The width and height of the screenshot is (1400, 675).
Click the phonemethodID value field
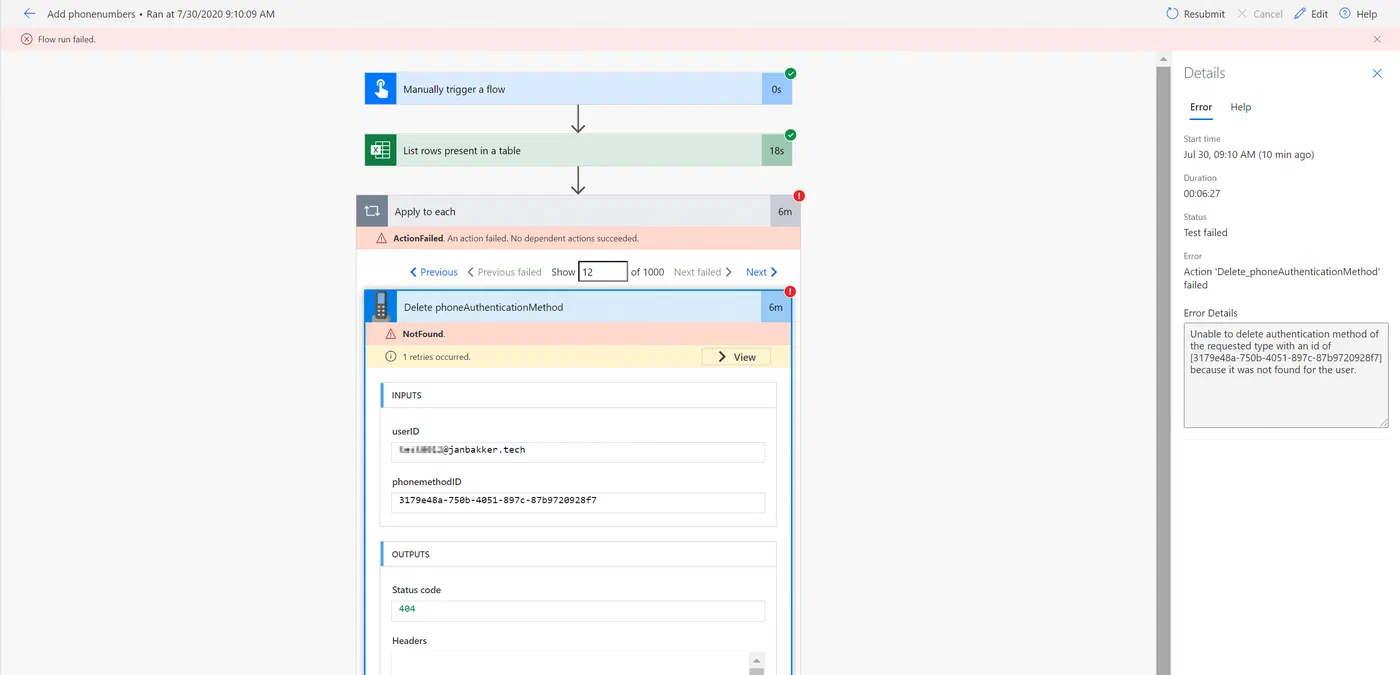578,501
